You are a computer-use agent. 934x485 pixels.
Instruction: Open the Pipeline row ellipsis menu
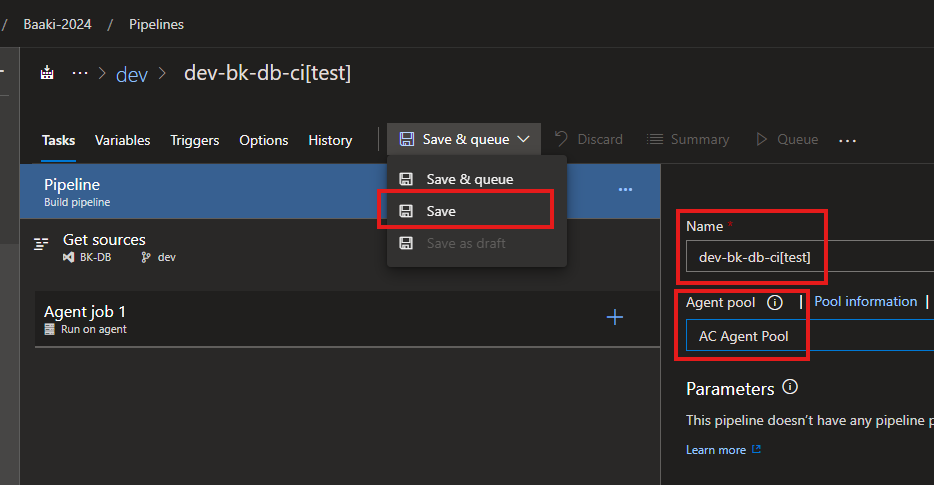625,189
